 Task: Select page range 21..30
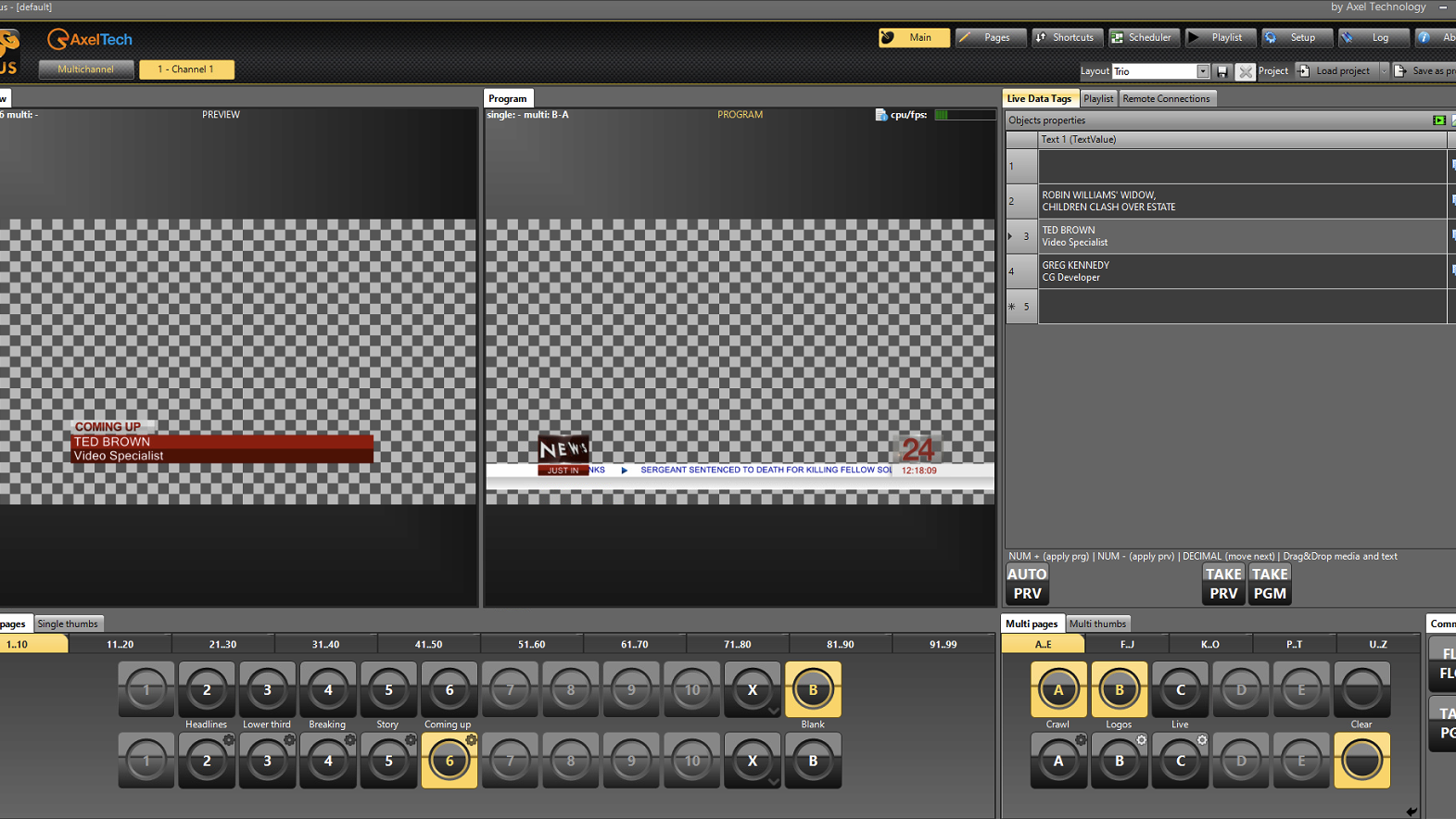pyautogui.click(x=222, y=644)
